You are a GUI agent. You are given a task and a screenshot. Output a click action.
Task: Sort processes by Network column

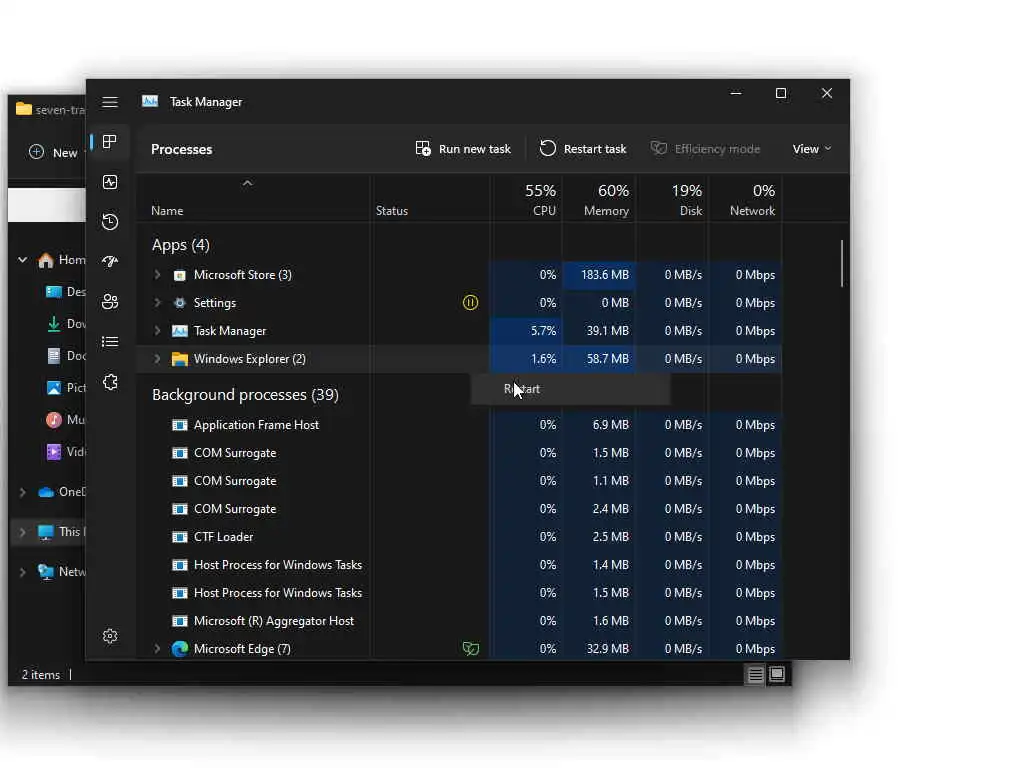tap(746, 199)
